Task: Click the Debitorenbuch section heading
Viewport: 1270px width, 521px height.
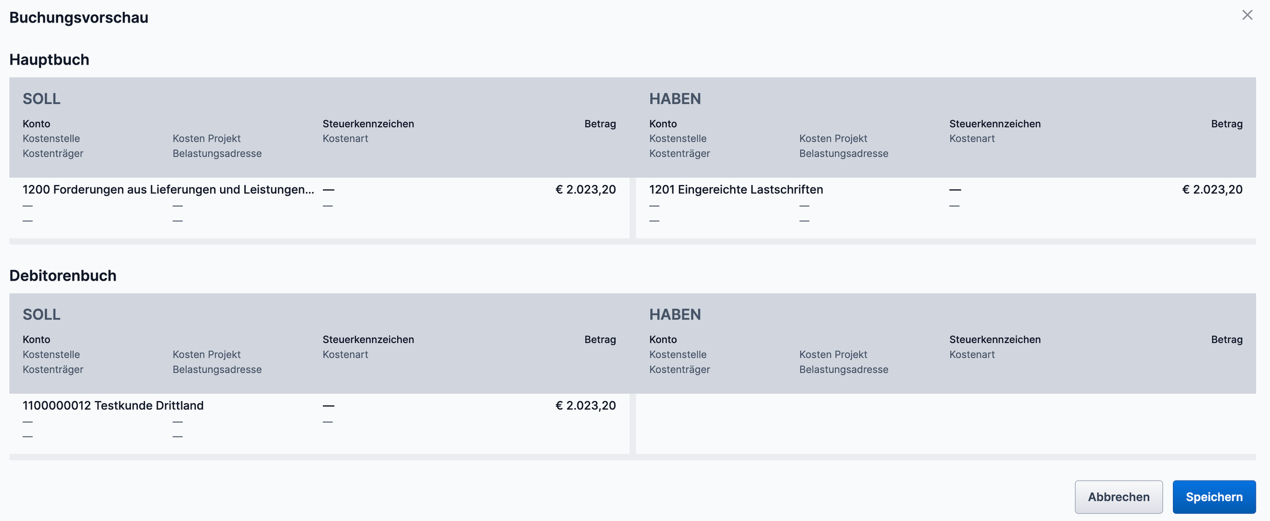Action: [63, 276]
